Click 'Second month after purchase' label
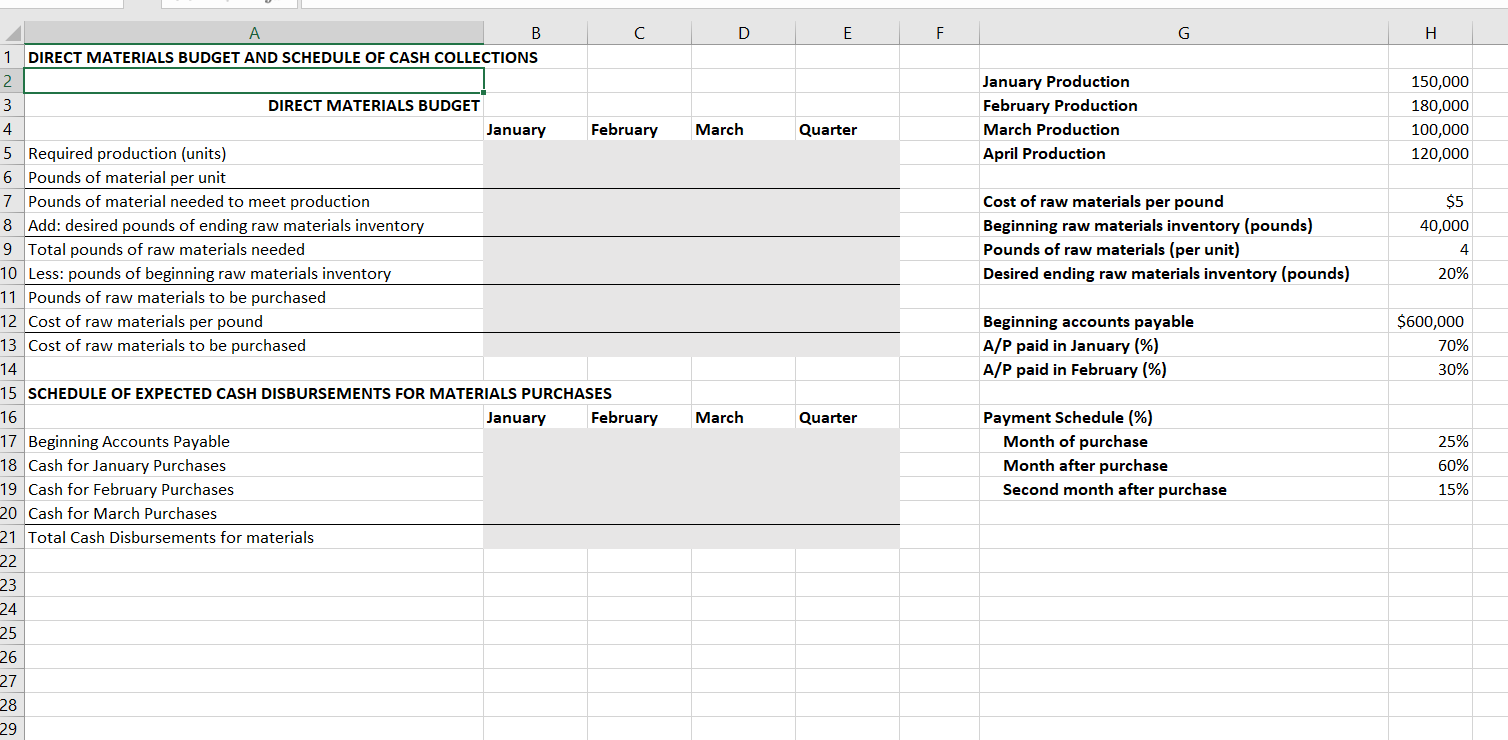 tap(1114, 490)
